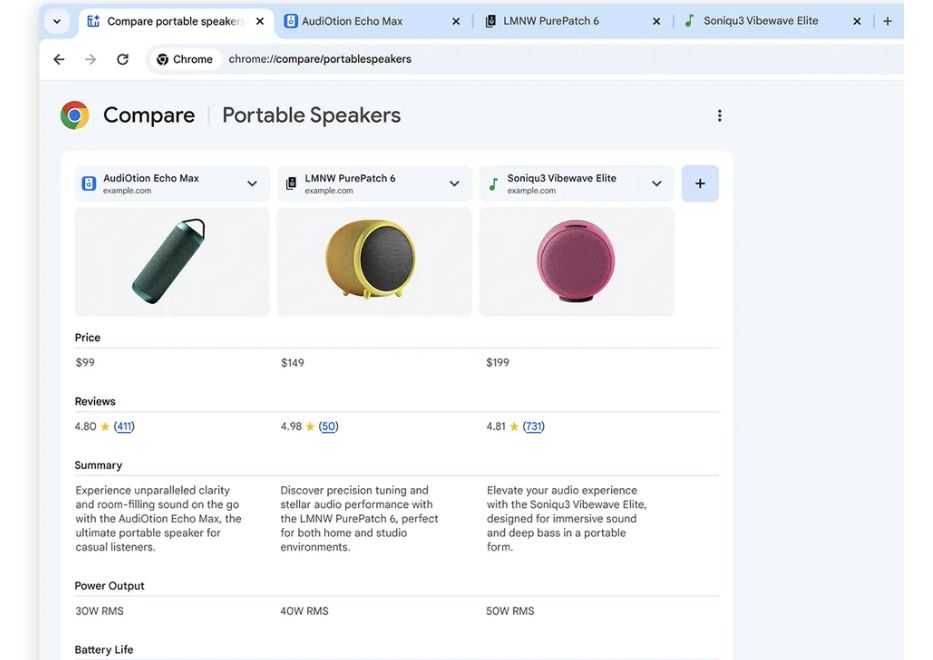Image resolution: width=933 pixels, height=660 pixels.
Task: Switch to the LMNW PurePatch 6 tab
Action: pos(551,21)
